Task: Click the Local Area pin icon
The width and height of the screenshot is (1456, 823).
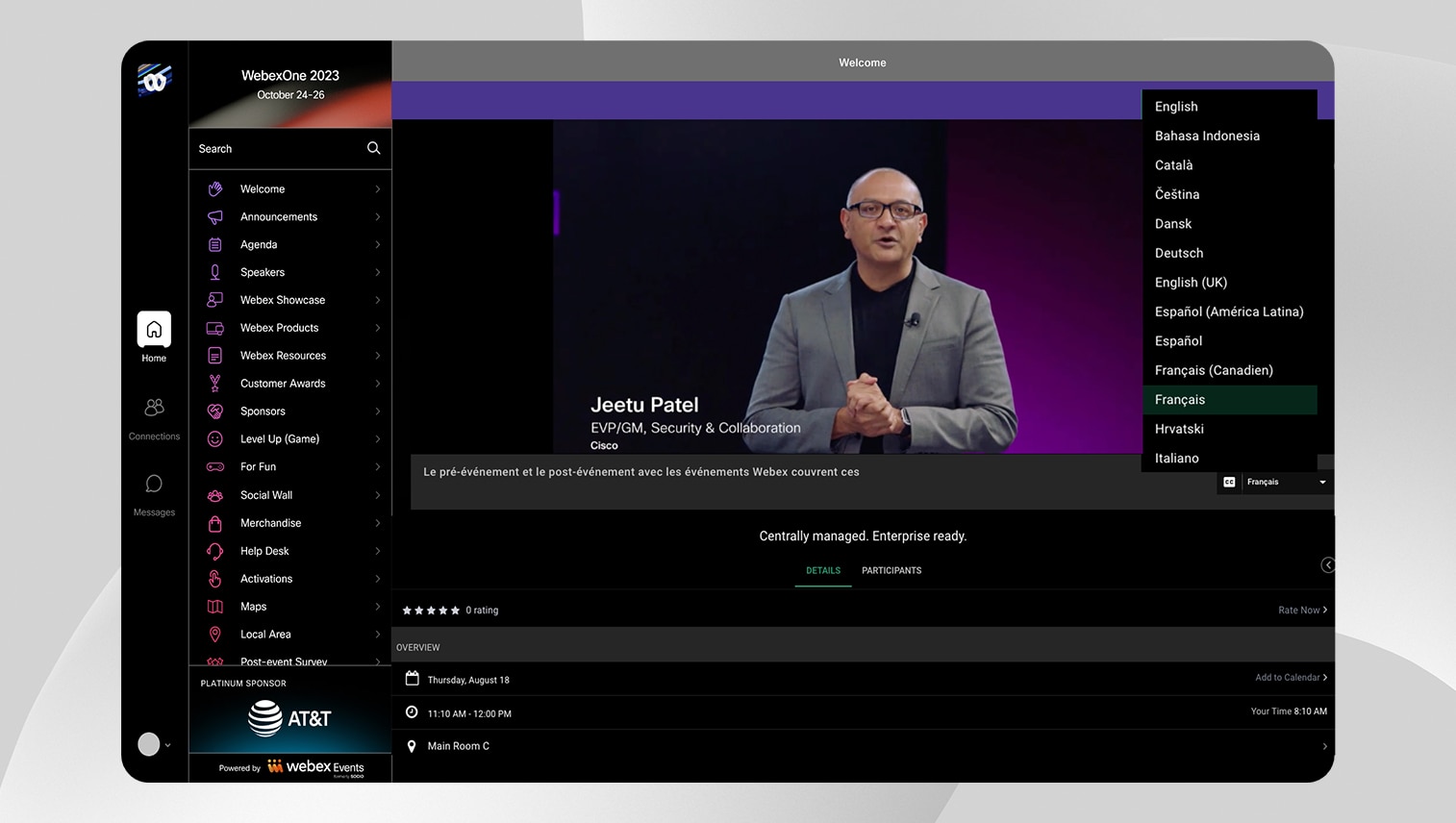Action: (x=215, y=635)
